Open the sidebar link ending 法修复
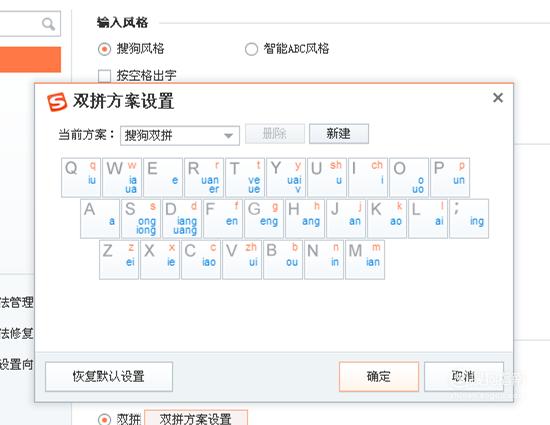Viewport: 550px width, 425px height. point(16,333)
